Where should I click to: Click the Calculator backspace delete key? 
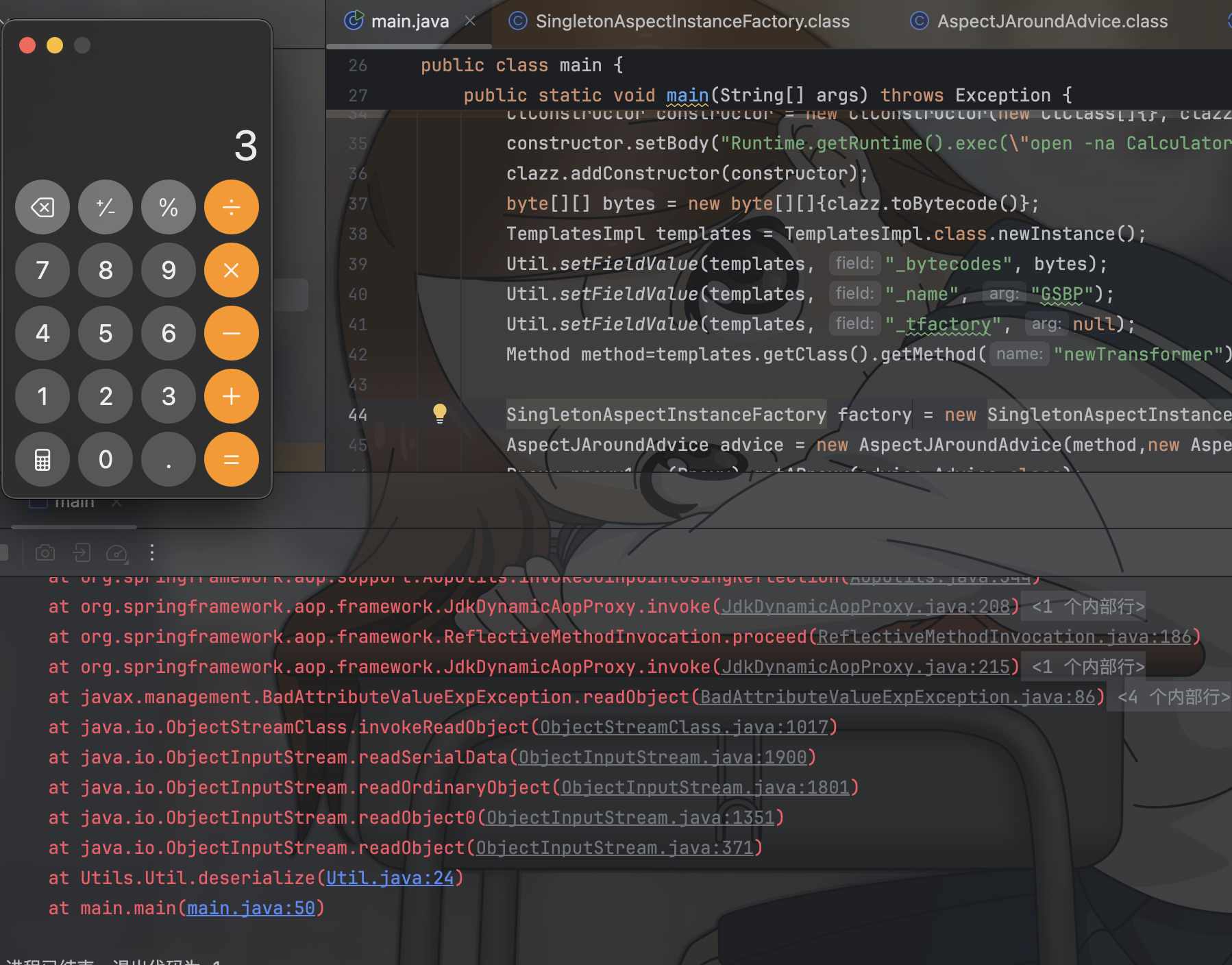pyautogui.click(x=42, y=207)
